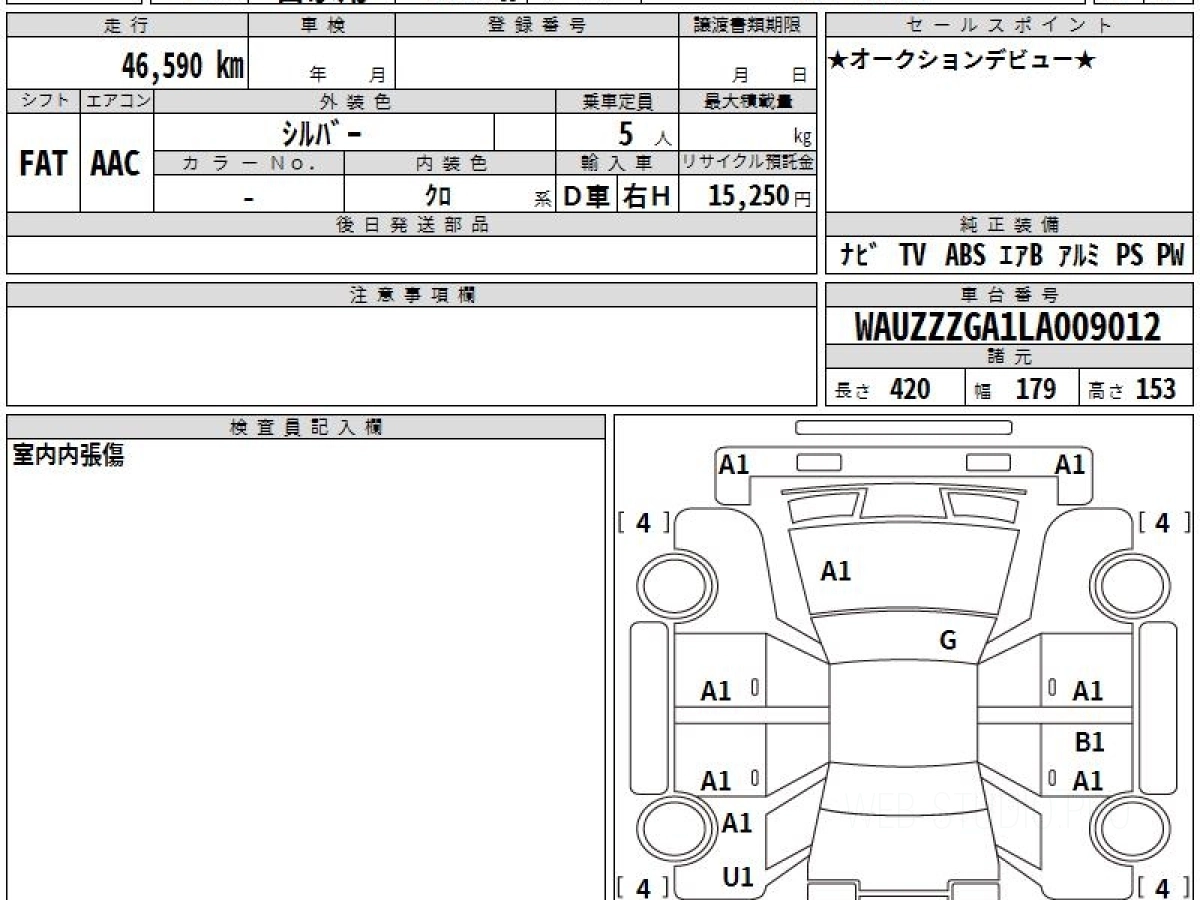Click the ABS equipment entry
Image resolution: width=1200 pixels, height=900 pixels.
[965, 256]
